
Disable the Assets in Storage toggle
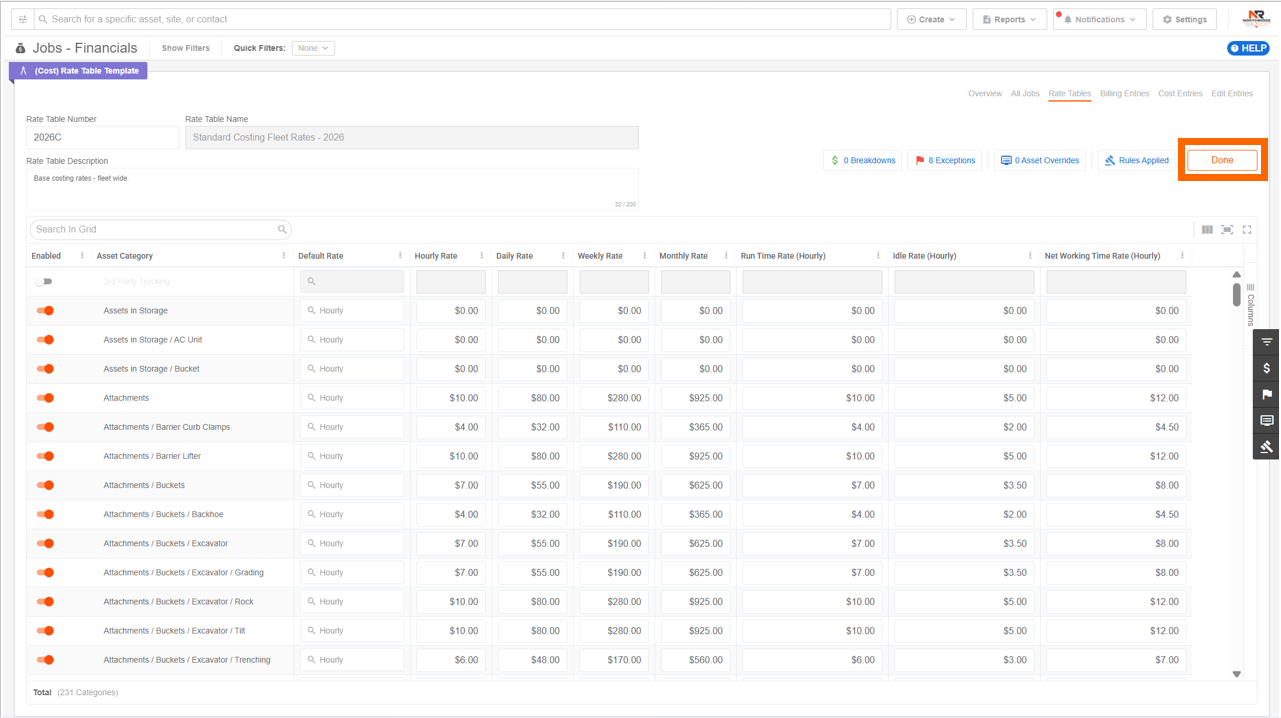[45, 311]
